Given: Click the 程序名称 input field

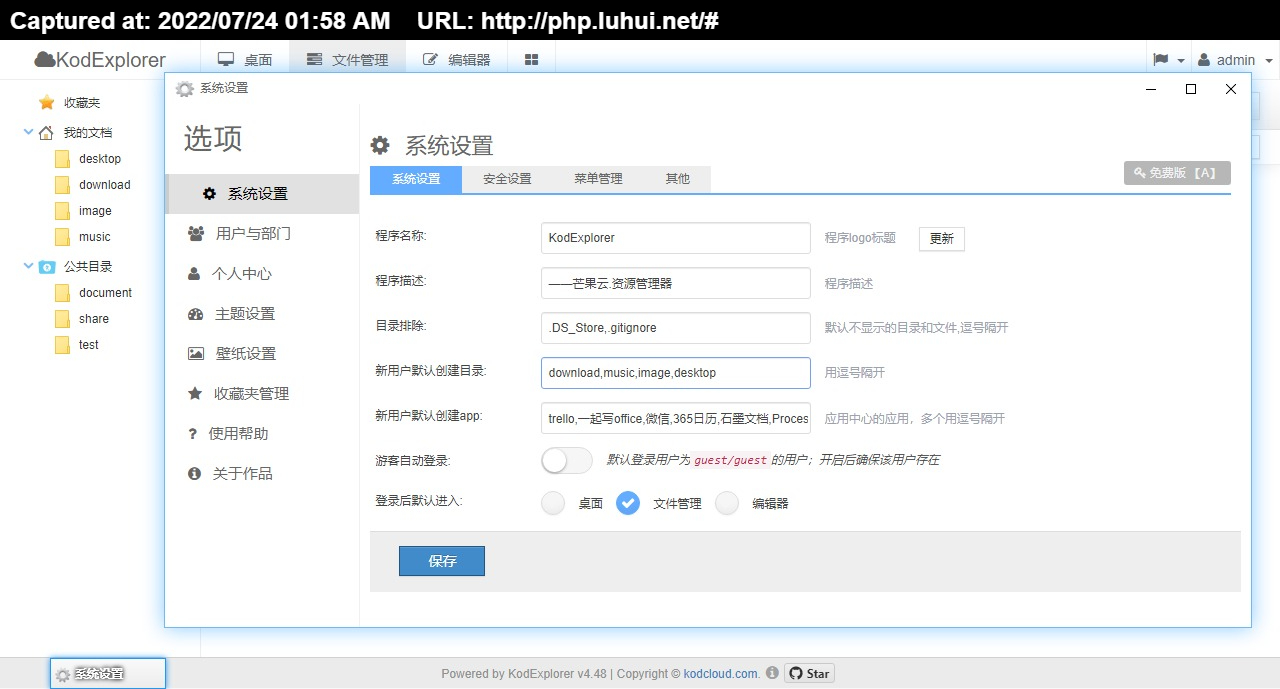Looking at the screenshot, I should pyautogui.click(x=676, y=238).
